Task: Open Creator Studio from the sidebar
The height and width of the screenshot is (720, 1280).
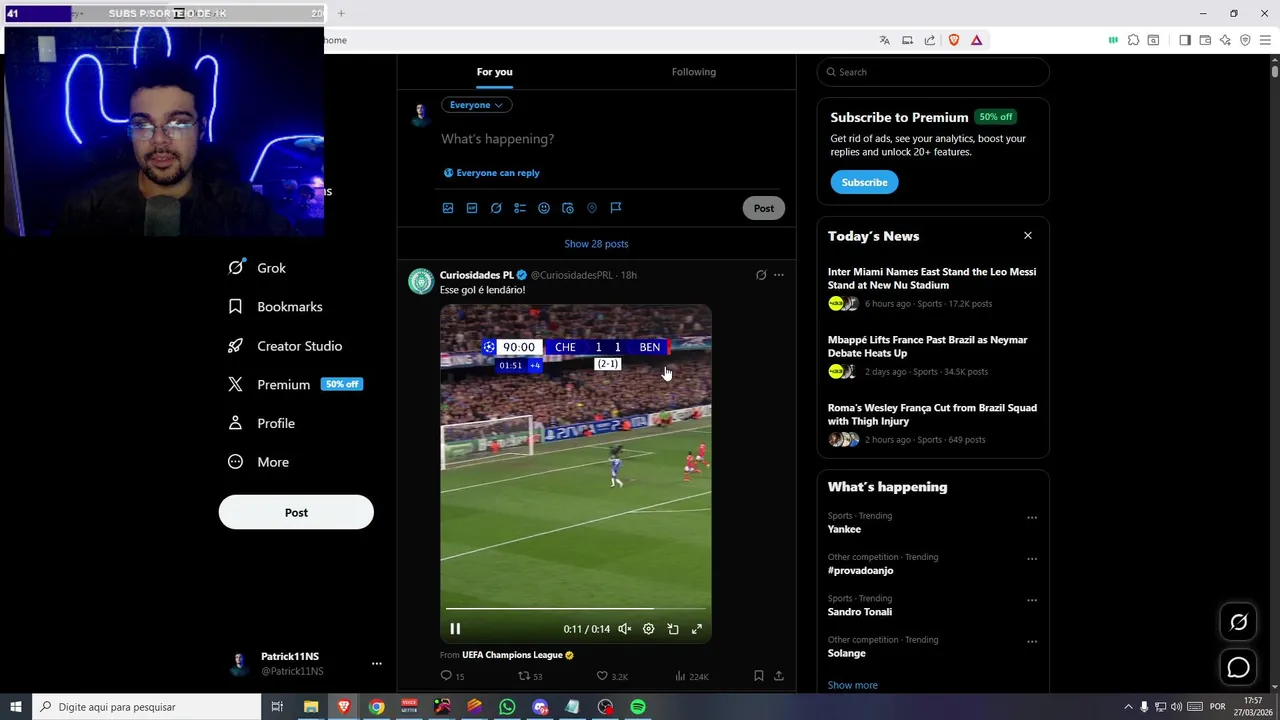Action: [x=285, y=346]
